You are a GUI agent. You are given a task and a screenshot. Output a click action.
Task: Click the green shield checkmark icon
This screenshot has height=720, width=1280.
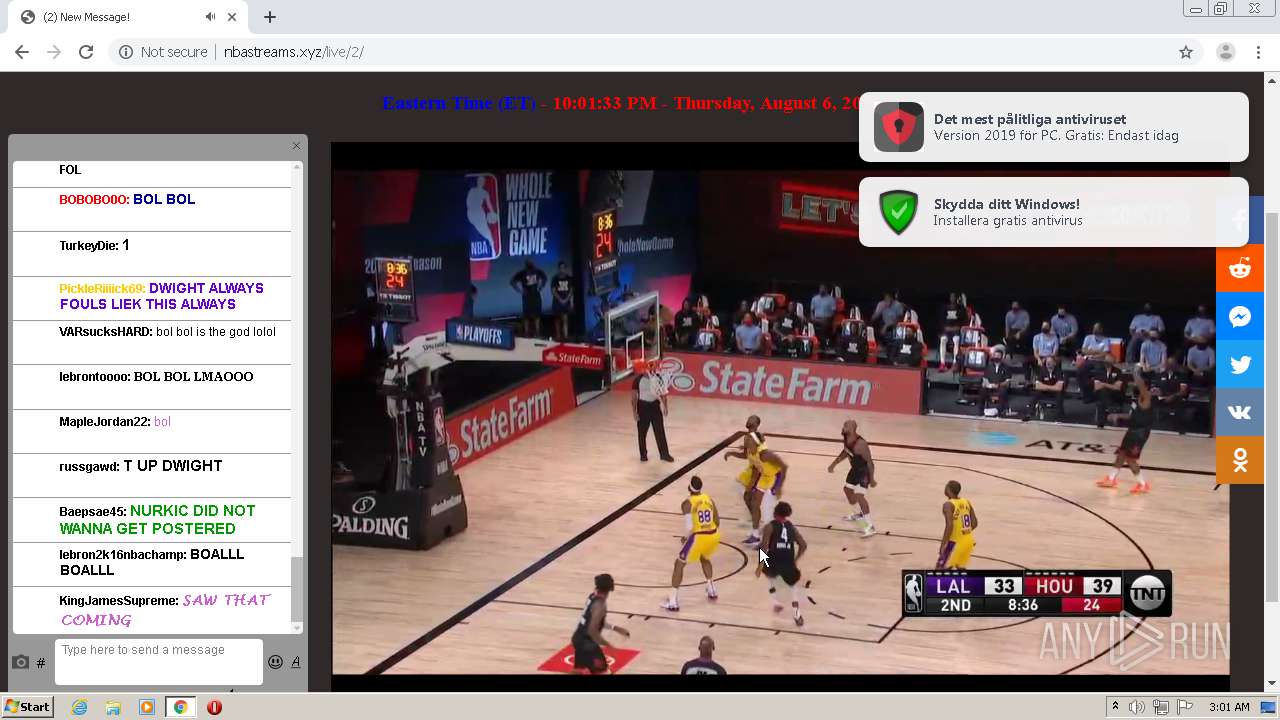(898, 212)
